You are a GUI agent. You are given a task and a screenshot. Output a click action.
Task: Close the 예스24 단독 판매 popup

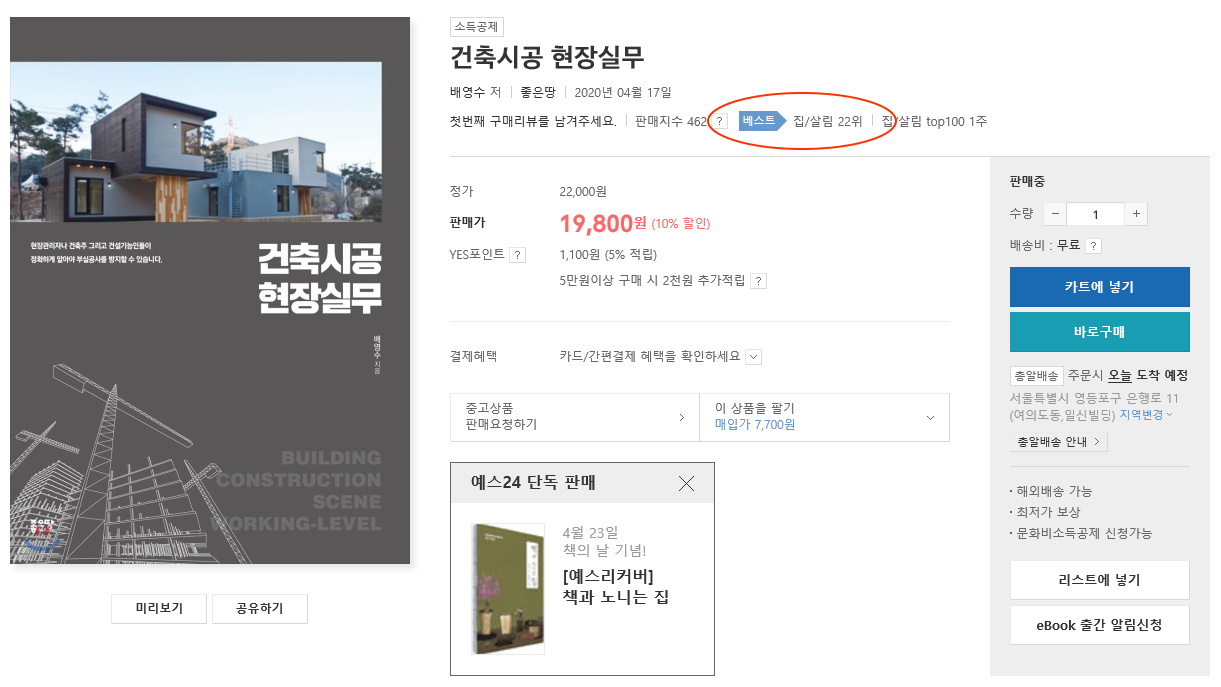pyautogui.click(x=686, y=483)
